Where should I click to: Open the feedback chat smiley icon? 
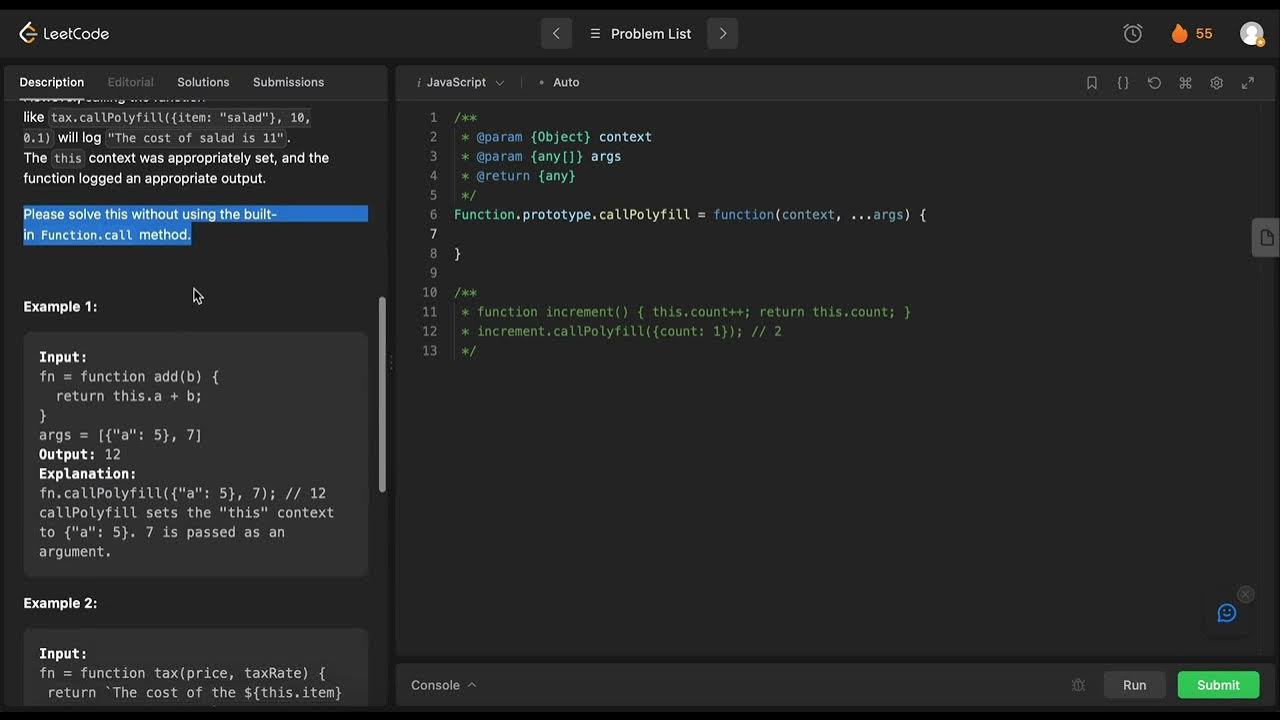click(1227, 613)
